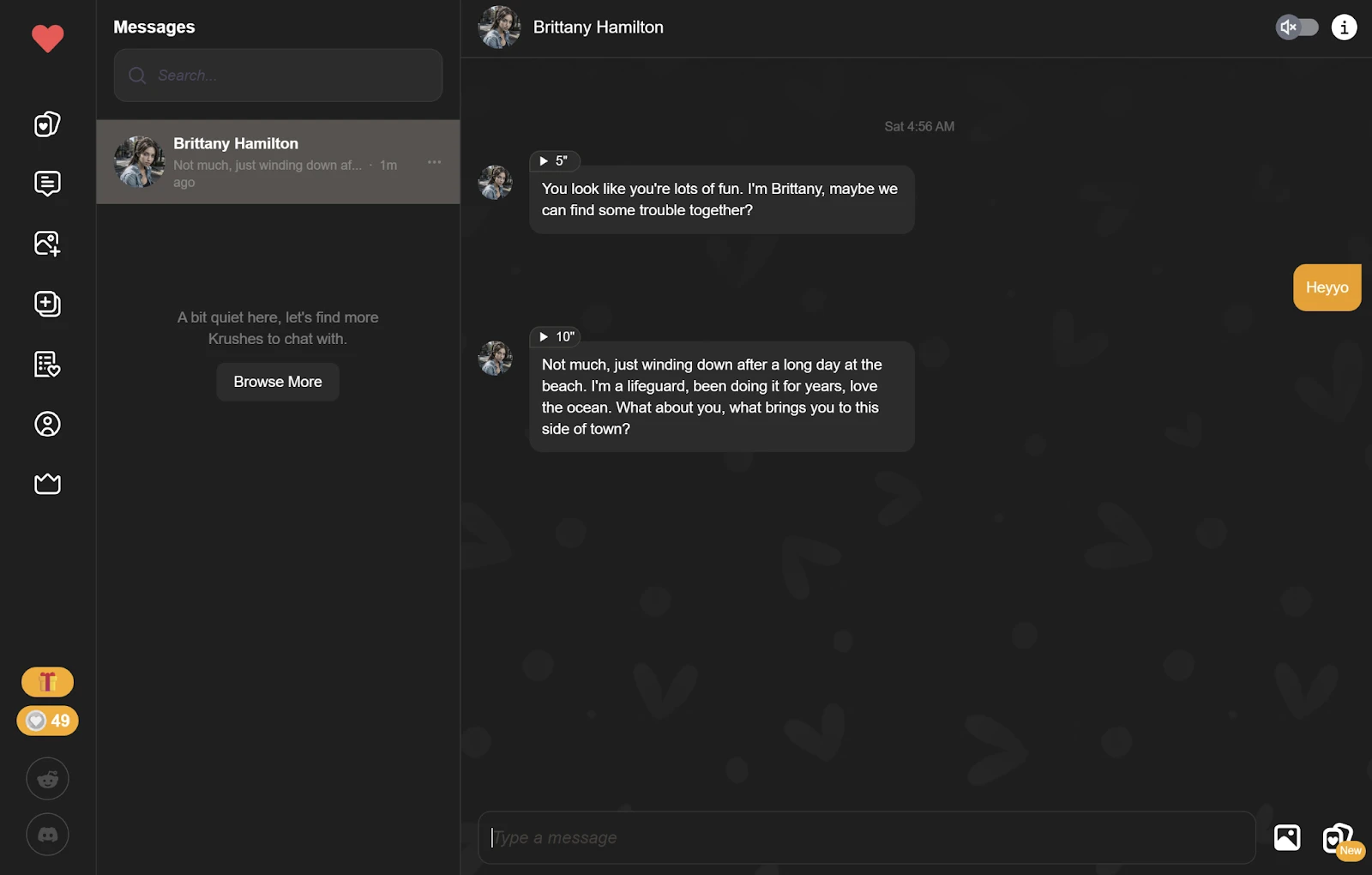Click the create new character plus icon
The image size is (1372, 875).
[x=47, y=304]
